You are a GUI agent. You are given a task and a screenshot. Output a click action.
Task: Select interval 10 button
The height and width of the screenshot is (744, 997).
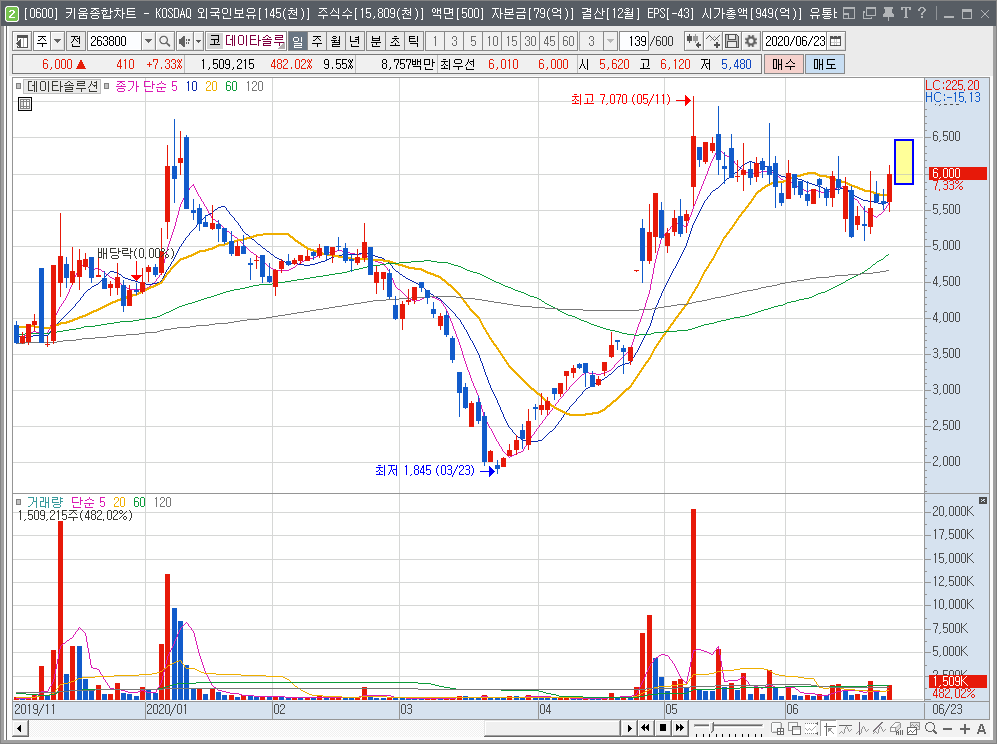[x=492, y=41]
